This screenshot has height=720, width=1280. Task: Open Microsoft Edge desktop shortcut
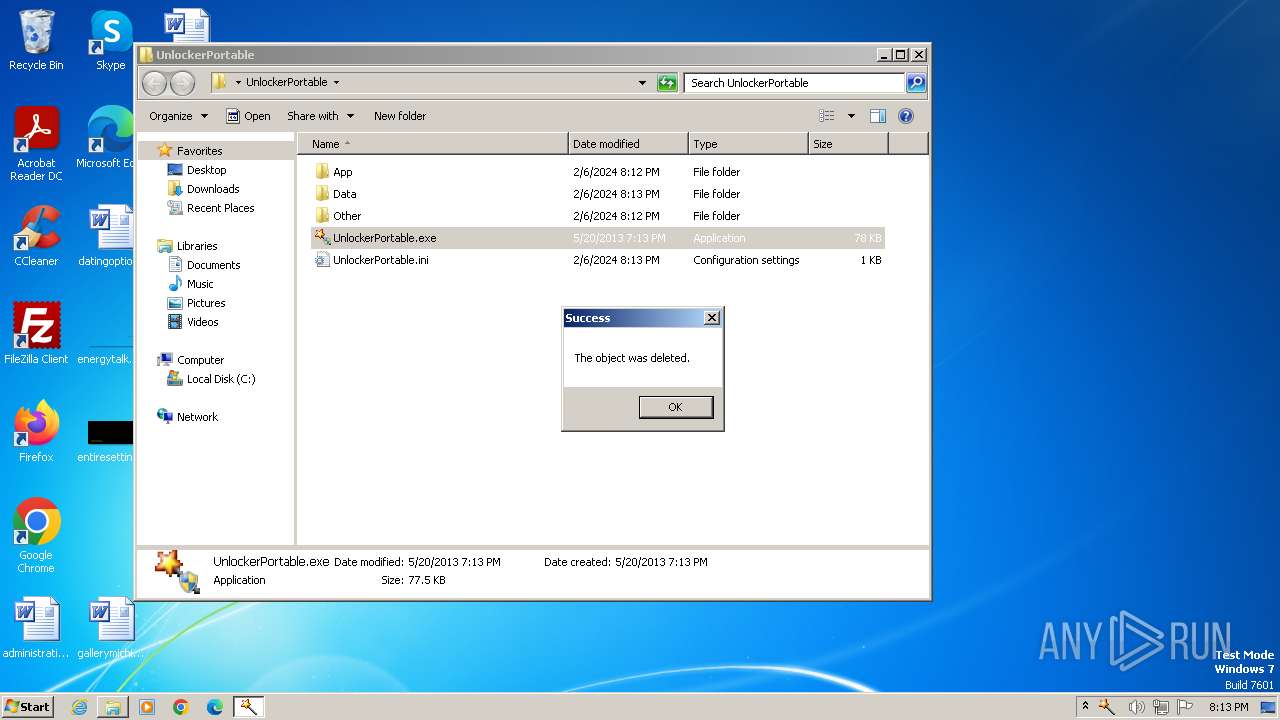(107, 138)
